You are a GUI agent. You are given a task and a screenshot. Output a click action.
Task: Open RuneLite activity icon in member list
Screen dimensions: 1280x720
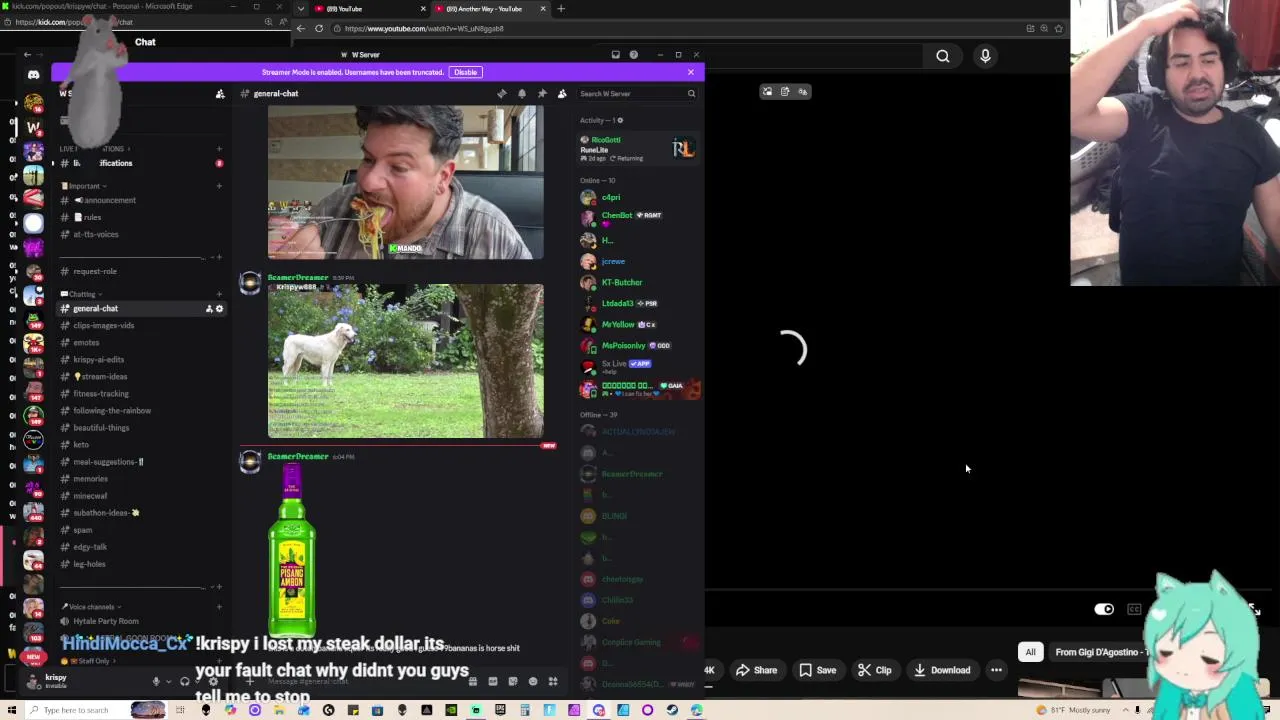pos(683,149)
